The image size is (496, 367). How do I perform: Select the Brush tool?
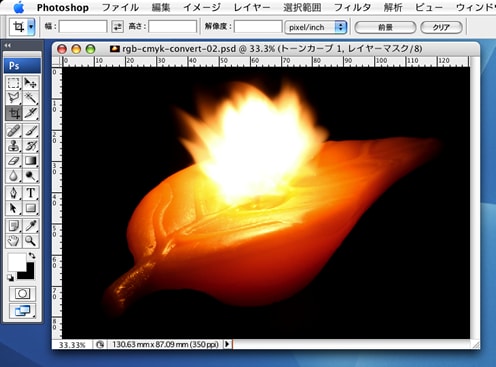(31, 131)
